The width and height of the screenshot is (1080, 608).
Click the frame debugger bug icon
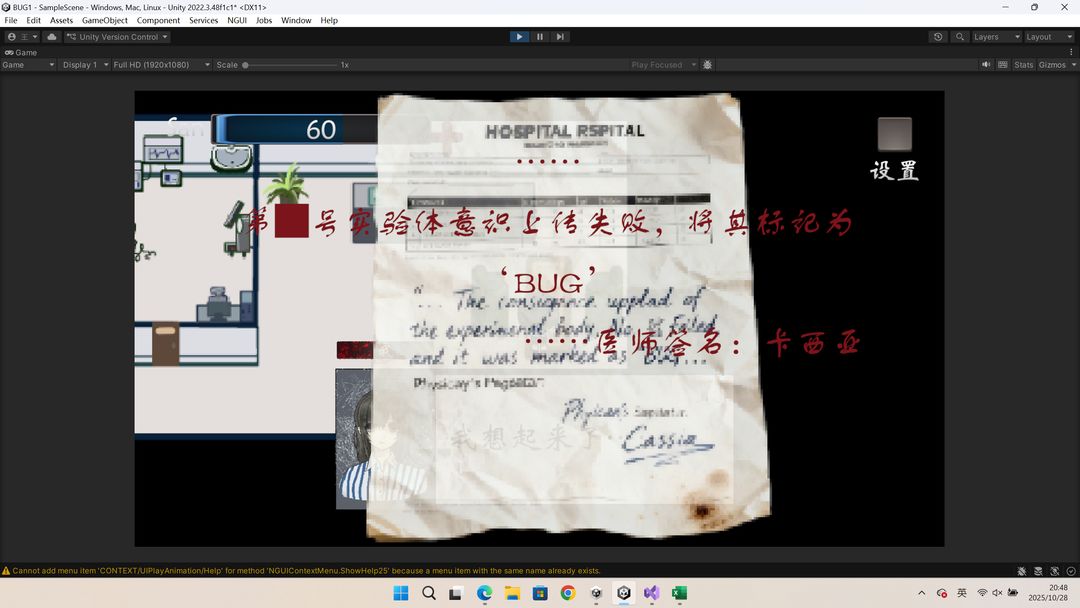click(x=708, y=65)
